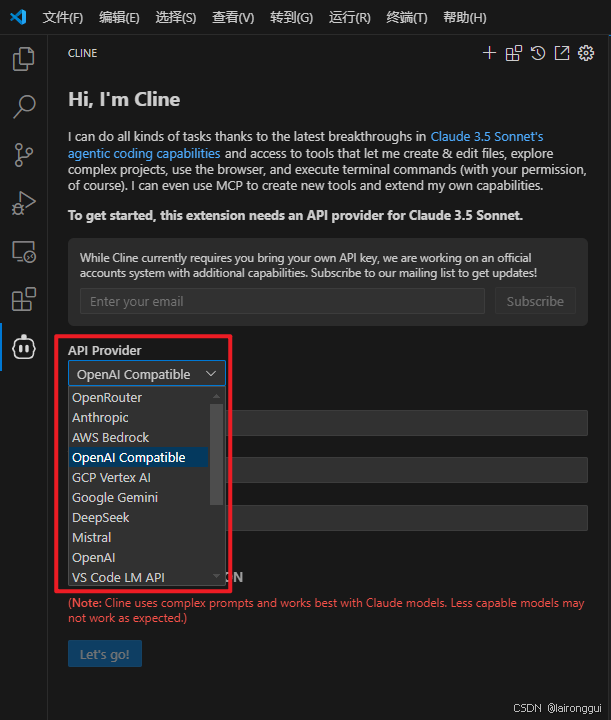Choose Mistral from provider list
Viewport: 611px width, 720px height.
[138, 538]
